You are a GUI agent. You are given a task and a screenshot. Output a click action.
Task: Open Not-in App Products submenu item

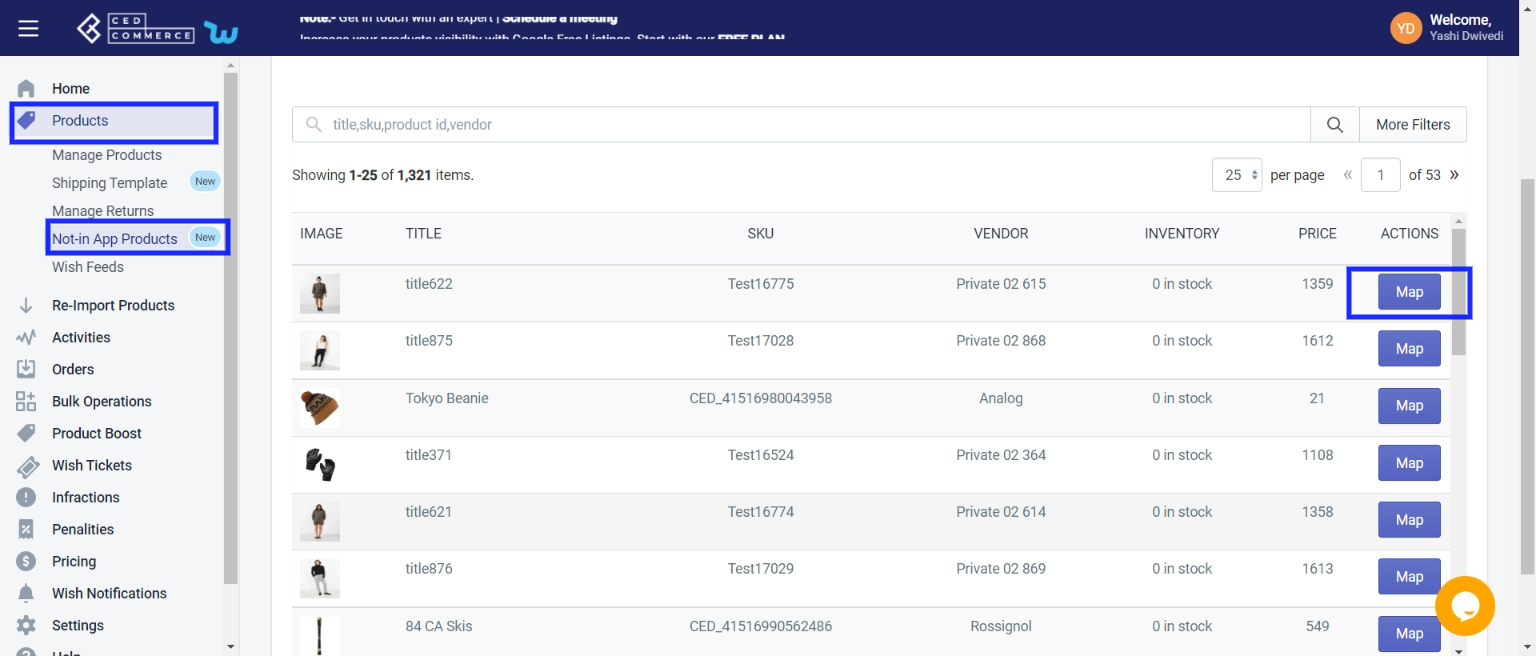(115, 239)
